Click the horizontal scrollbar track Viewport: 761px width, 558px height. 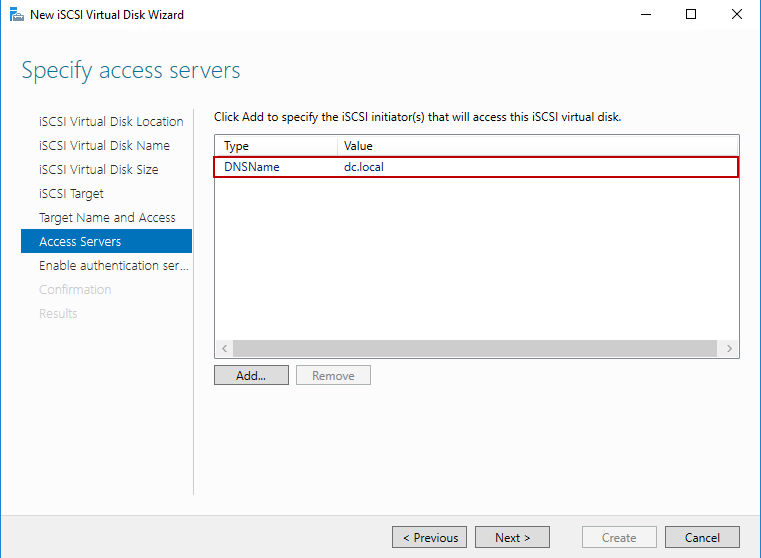coord(475,349)
